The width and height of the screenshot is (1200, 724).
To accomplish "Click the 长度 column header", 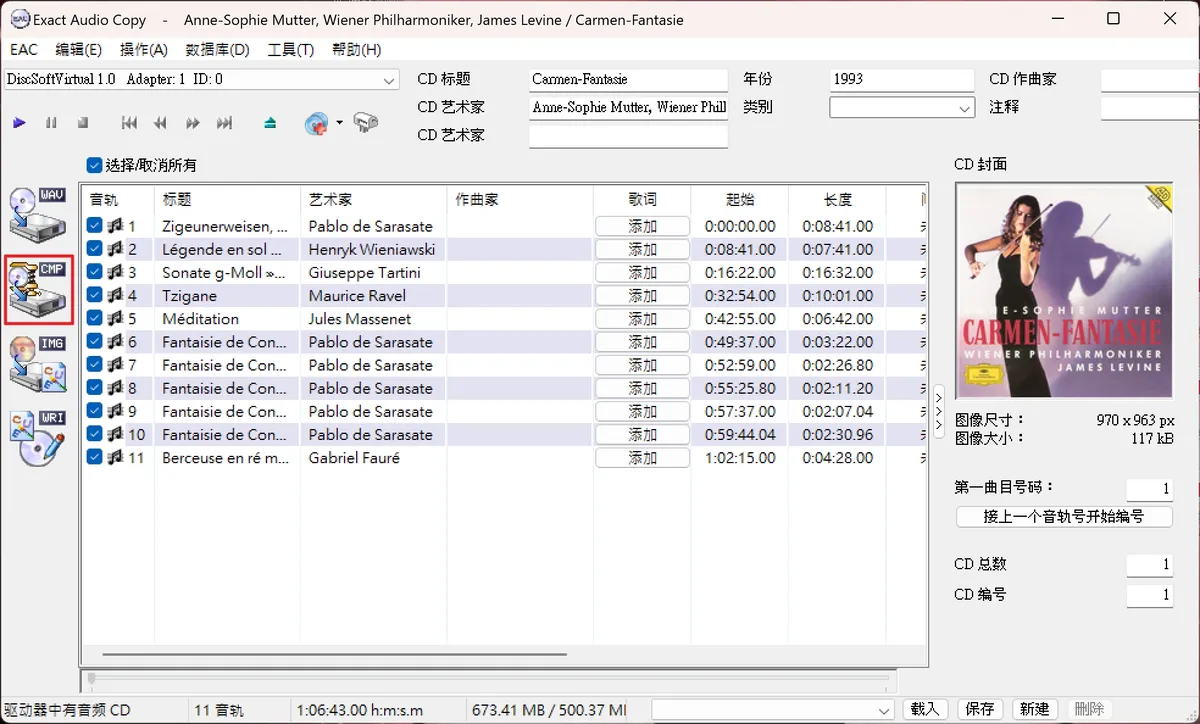I will [x=838, y=199].
